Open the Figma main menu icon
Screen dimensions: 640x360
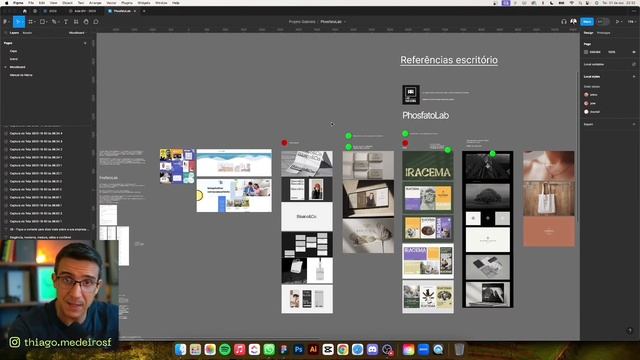pyautogui.click(x=5, y=22)
